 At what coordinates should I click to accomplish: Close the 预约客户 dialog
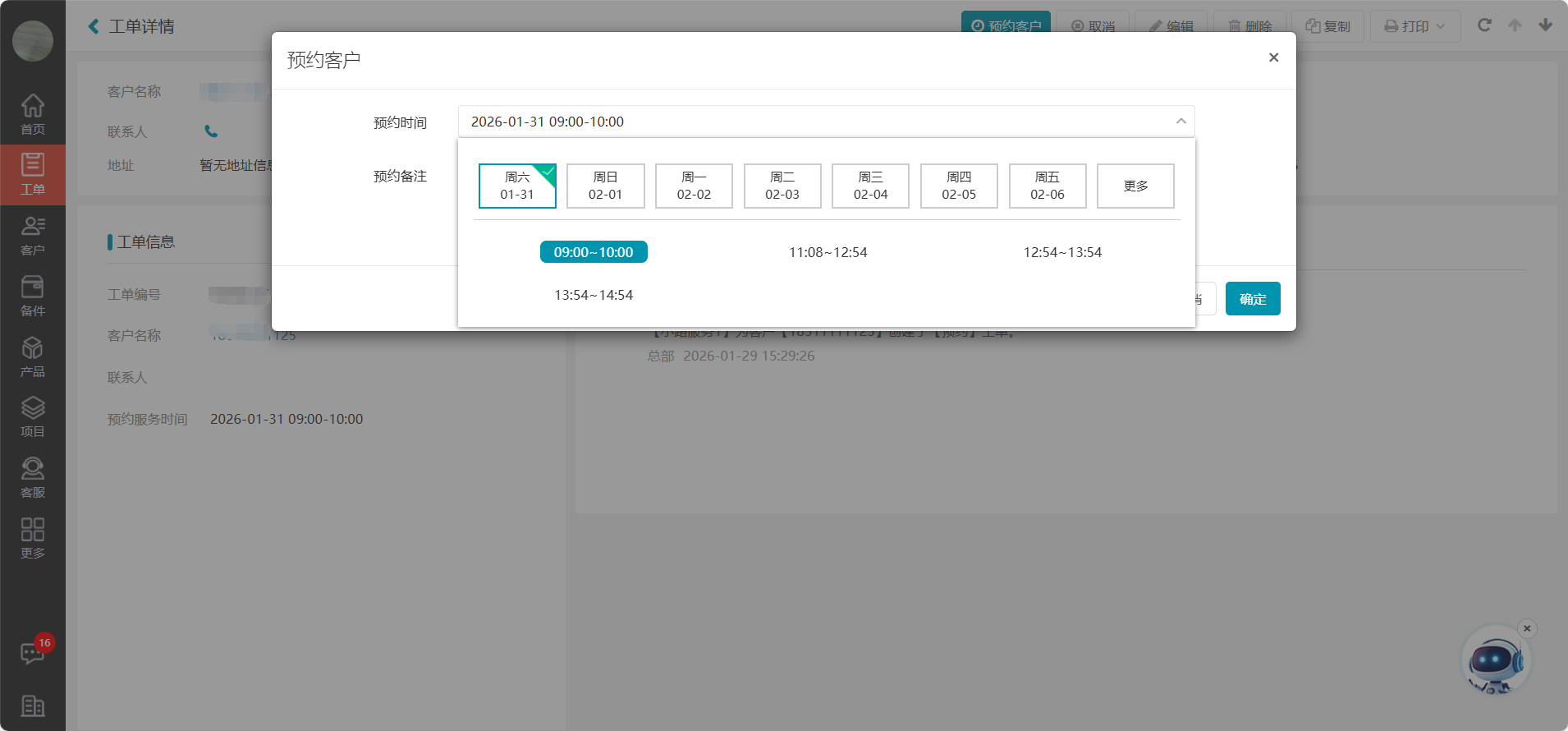click(1273, 57)
